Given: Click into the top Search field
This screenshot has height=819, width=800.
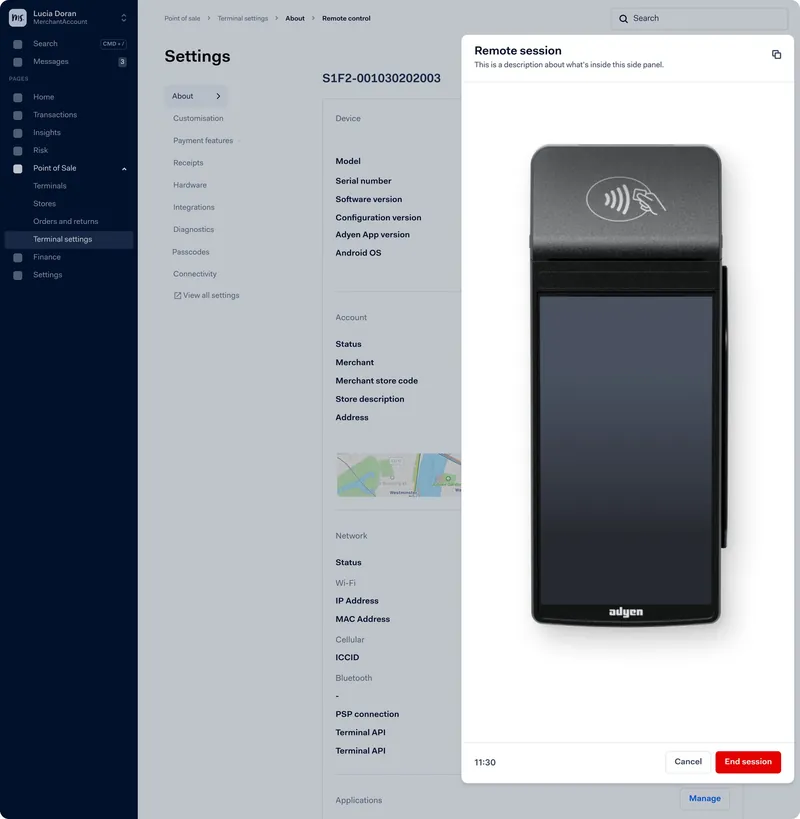Looking at the screenshot, I should pos(699,19).
